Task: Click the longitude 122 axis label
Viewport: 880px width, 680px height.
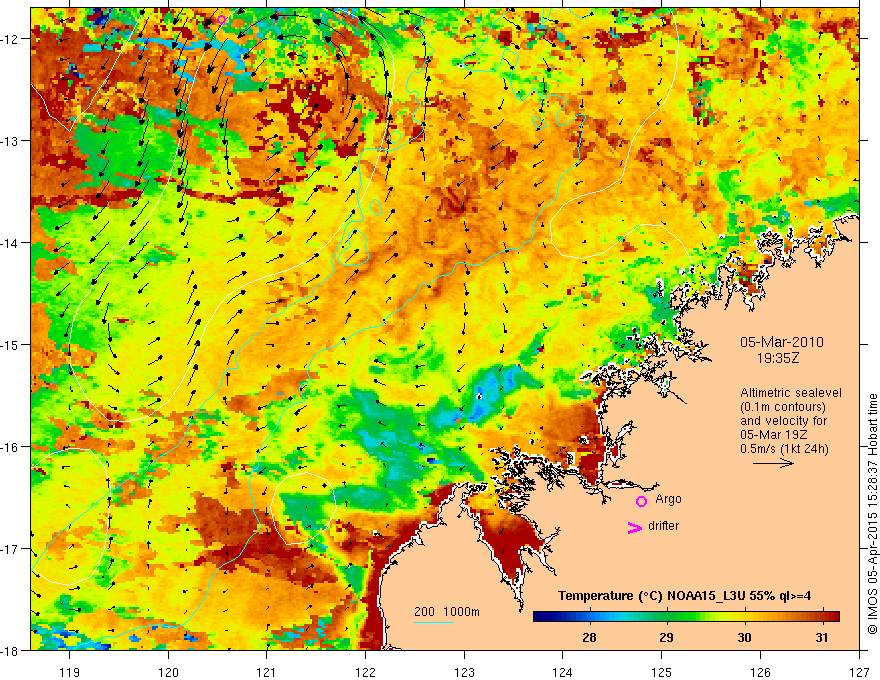Action: tap(365, 672)
